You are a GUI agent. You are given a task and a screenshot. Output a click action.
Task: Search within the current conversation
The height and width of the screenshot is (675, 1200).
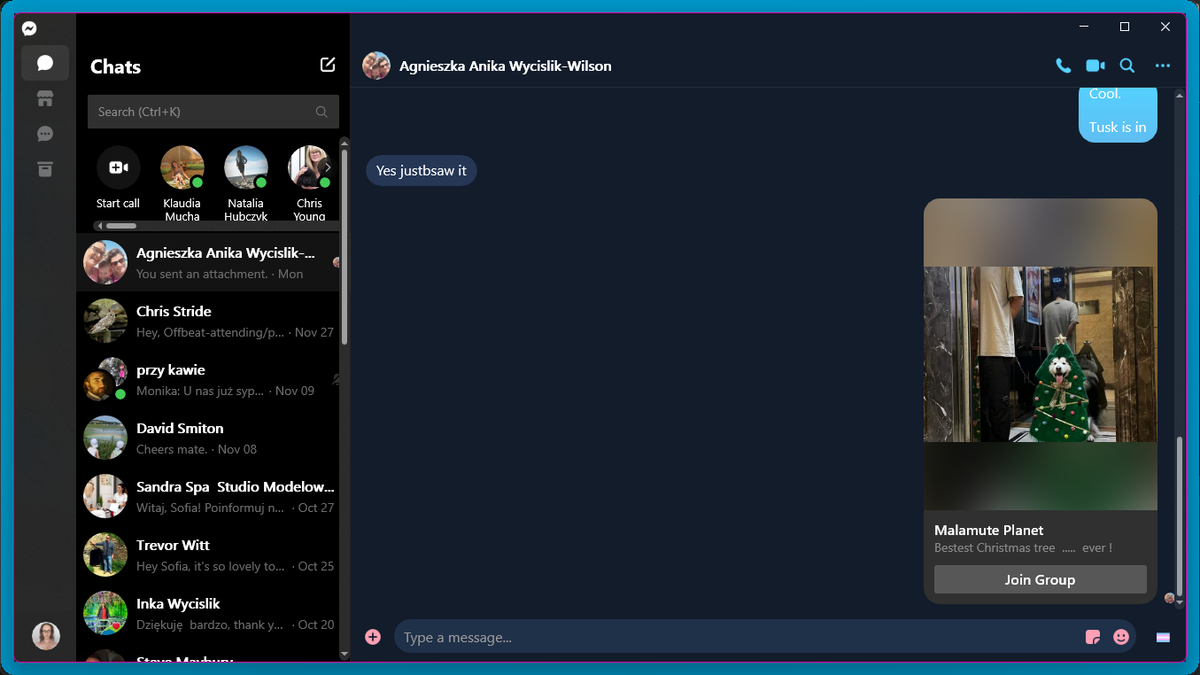pos(1127,65)
